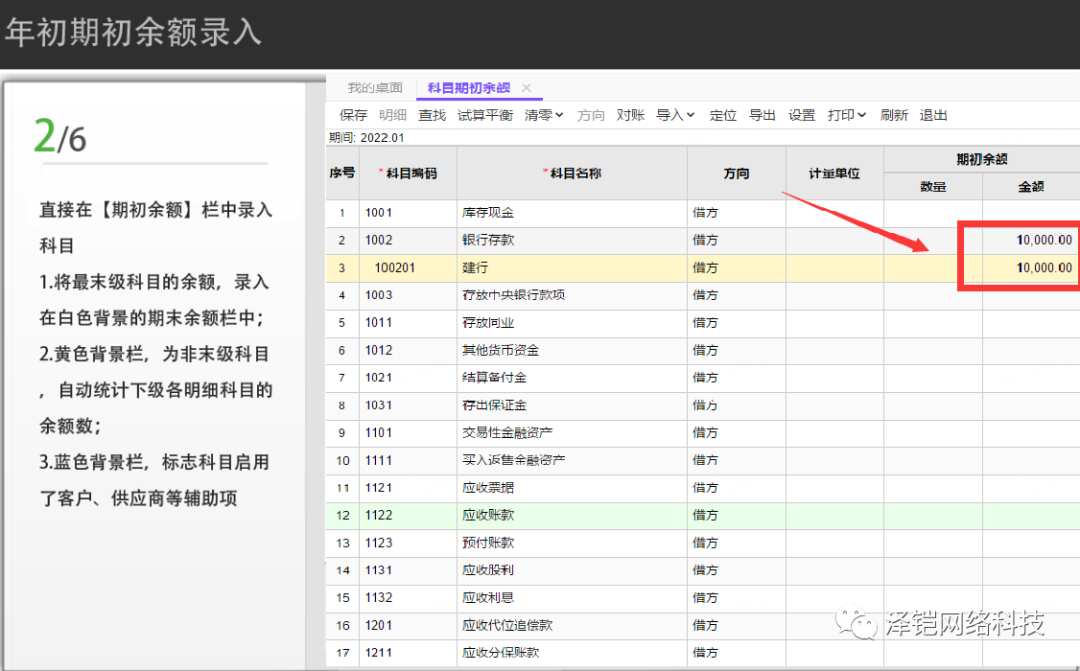Click 导出 (Export) in the toolbar
The image size is (1080, 671).
click(x=762, y=116)
